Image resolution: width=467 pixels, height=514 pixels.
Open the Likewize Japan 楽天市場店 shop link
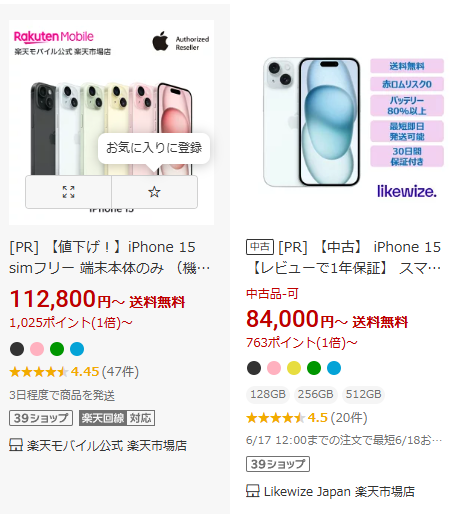pyautogui.click(x=339, y=491)
